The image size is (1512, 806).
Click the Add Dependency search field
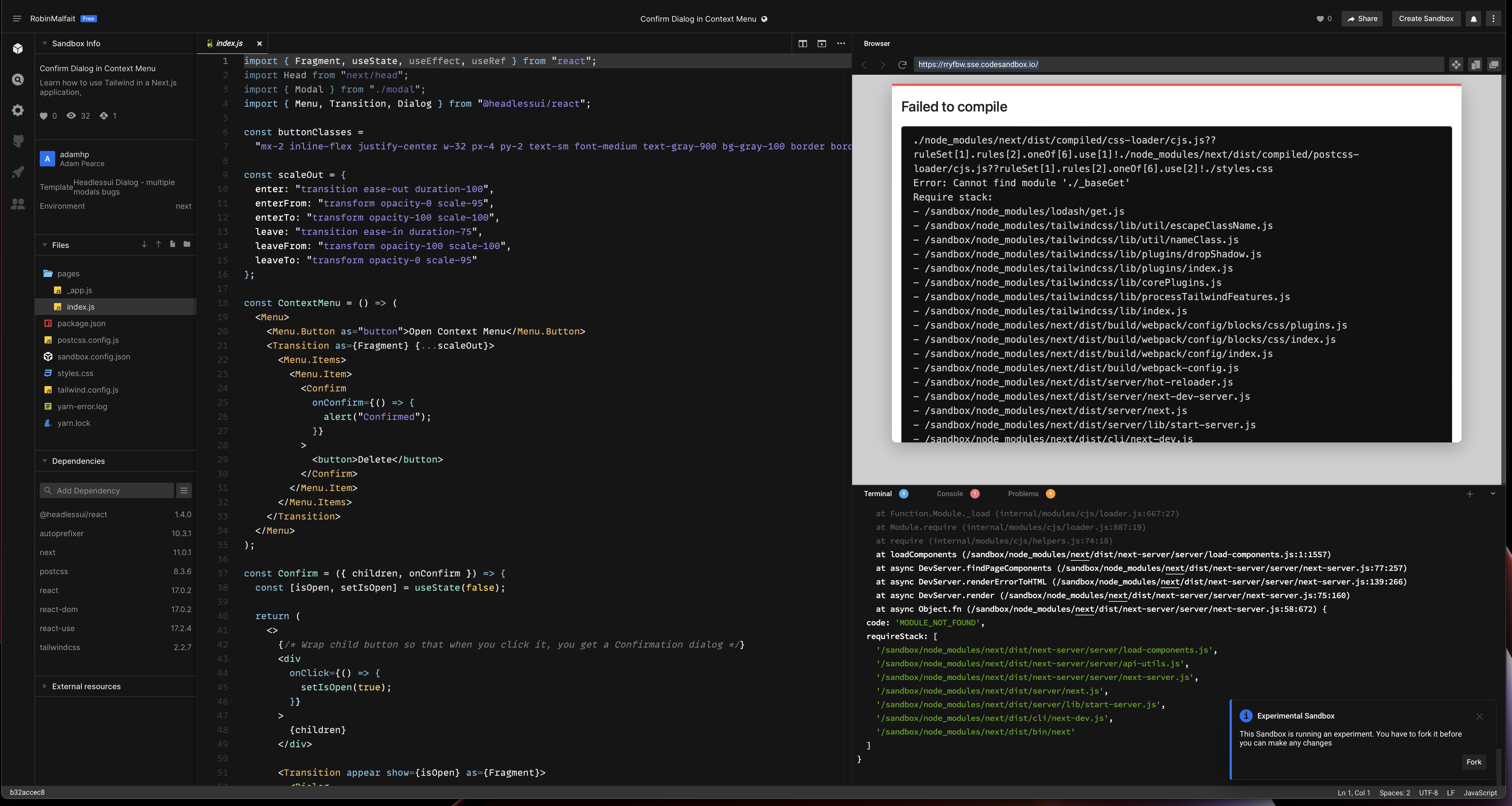106,490
